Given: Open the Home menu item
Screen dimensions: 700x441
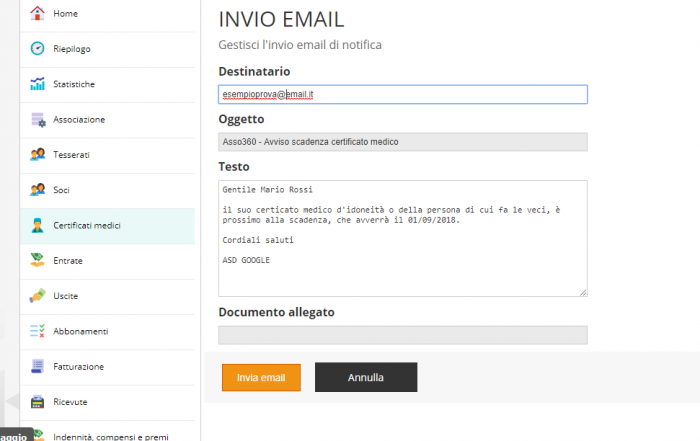Looking at the screenshot, I should tap(107, 14).
